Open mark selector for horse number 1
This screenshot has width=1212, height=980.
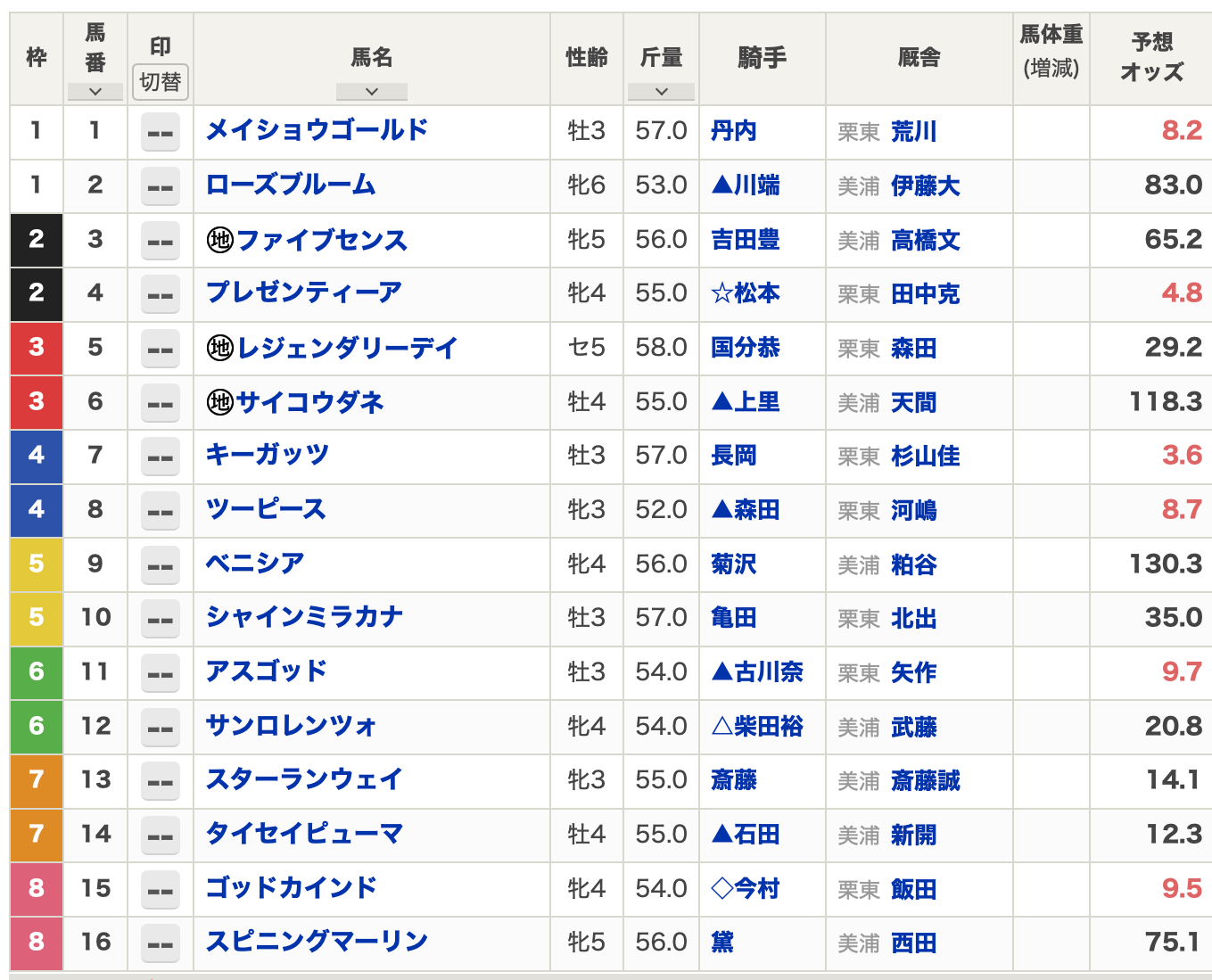pos(161,132)
